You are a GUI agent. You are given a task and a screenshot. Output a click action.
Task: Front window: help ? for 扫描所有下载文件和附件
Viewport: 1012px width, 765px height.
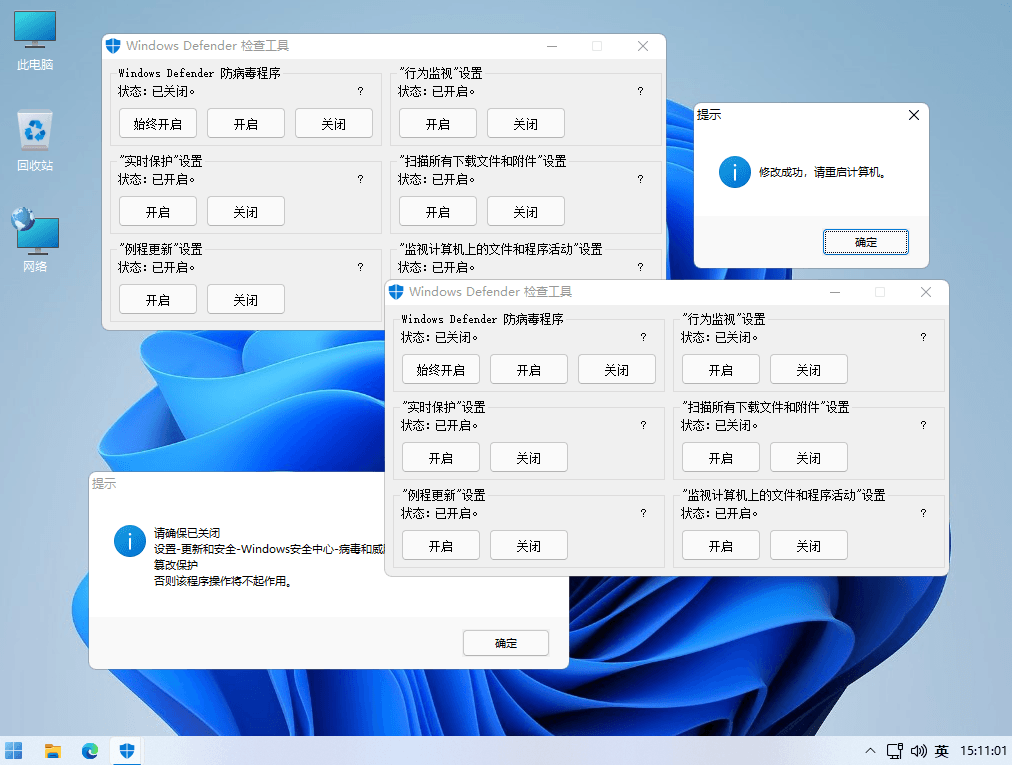coord(924,425)
